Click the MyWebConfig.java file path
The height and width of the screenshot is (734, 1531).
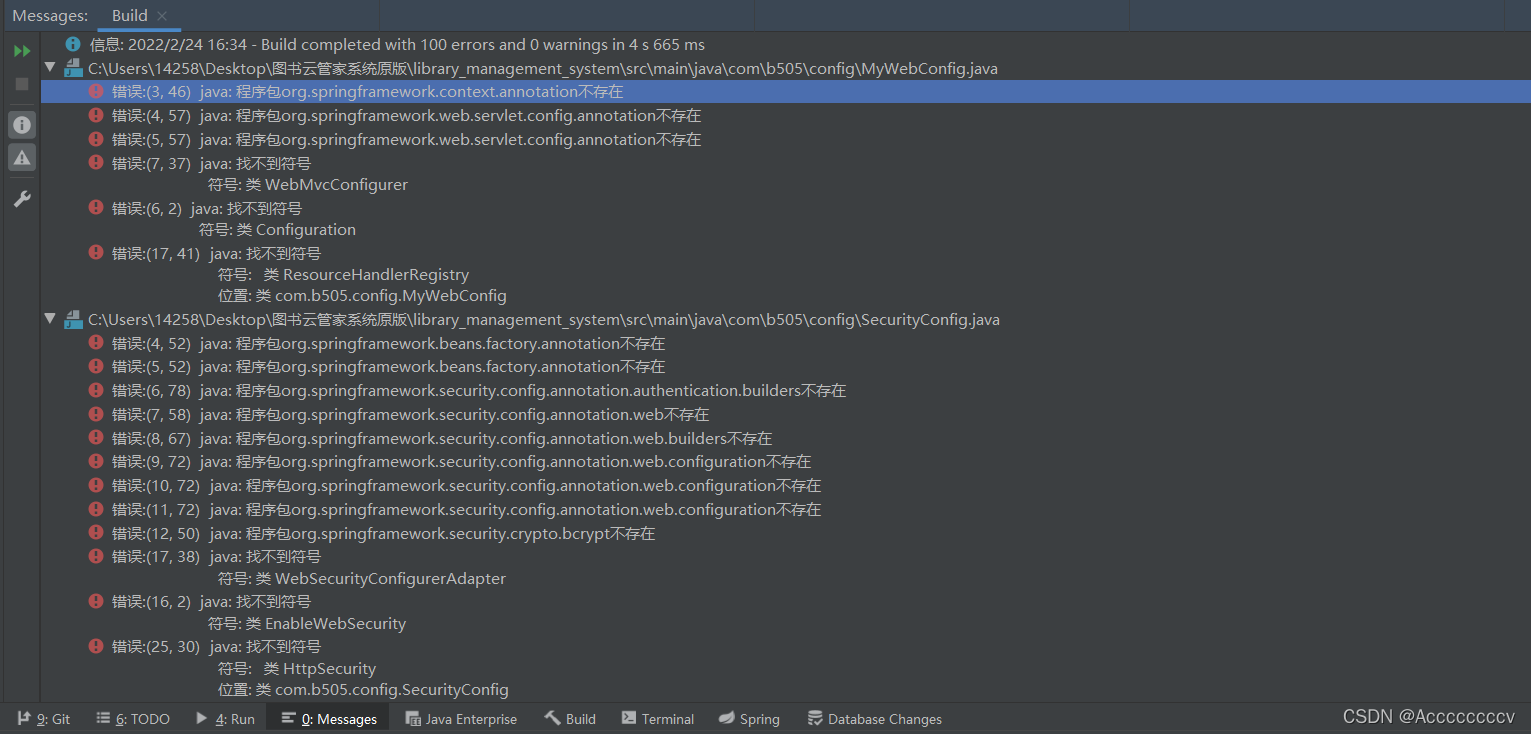point(543,69)
